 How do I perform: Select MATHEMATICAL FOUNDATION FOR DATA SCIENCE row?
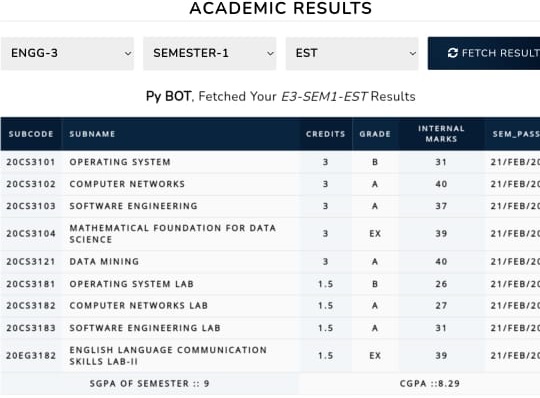tap(270, 234)
